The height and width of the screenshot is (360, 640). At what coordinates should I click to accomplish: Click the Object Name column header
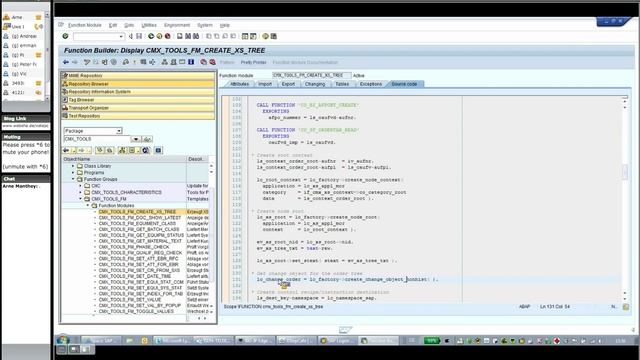pyautogui.click(x=124, y=159)
